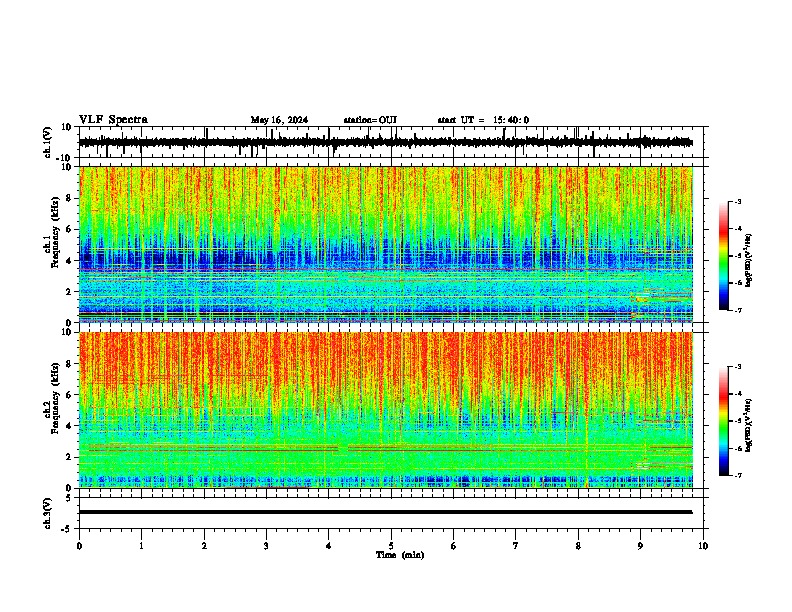This screenshot has height=612, width=792.
Task: Click the ch.3 flat voltage trace
Action: (x=385, y=512)
